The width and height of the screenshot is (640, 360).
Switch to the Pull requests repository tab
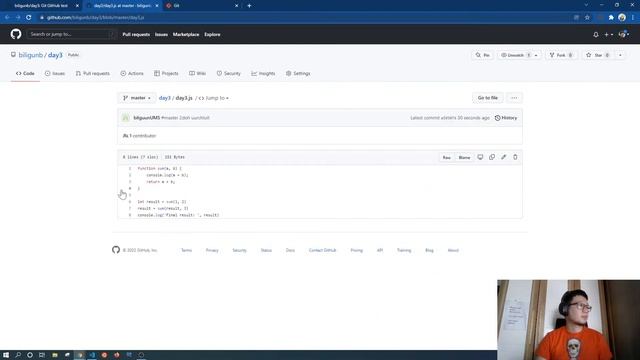tap(93, 73)
